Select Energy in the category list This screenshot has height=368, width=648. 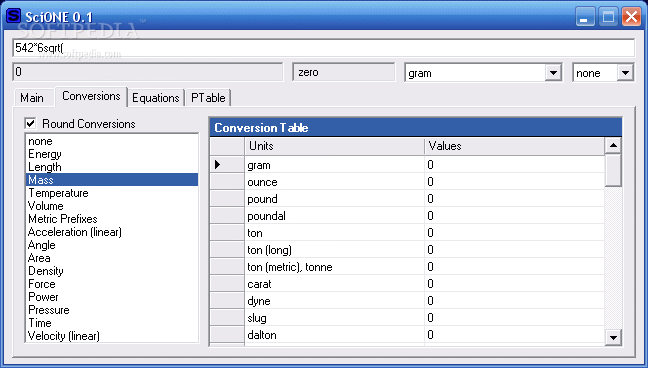(x=112, y=154)
